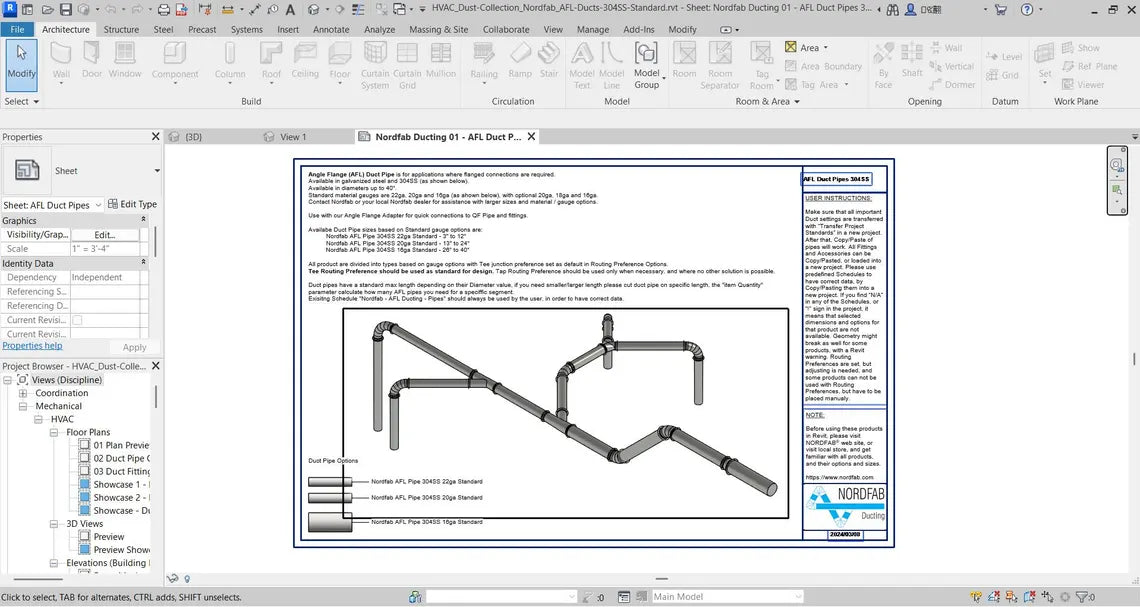Open the Search binoculars icon in title bar
The image size is (1140, 607).
tap(892, 9)
